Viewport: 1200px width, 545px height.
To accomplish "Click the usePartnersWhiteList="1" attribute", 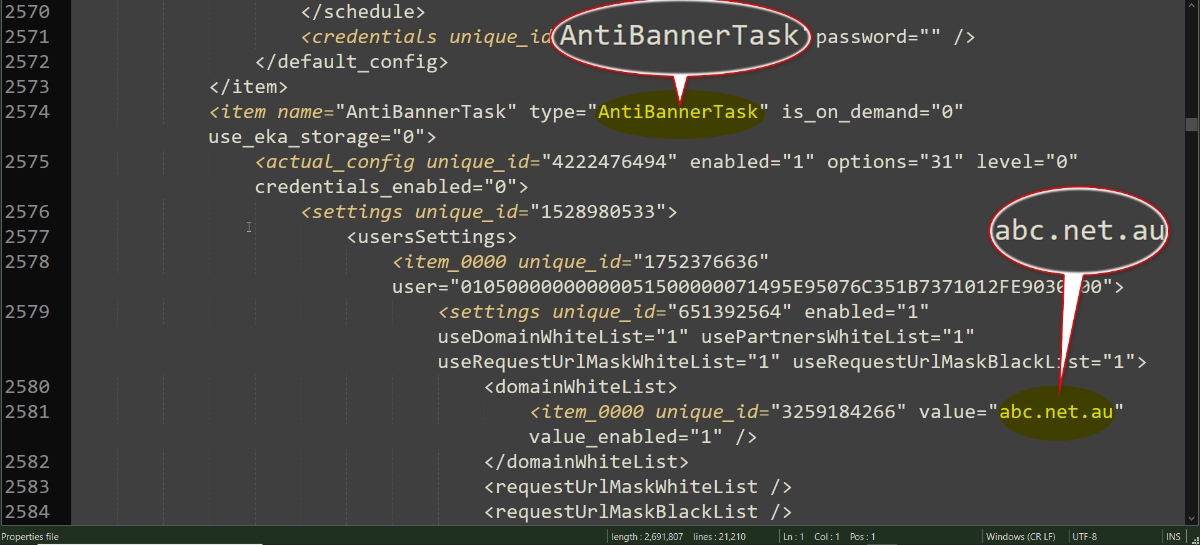I will click(838, 337).
